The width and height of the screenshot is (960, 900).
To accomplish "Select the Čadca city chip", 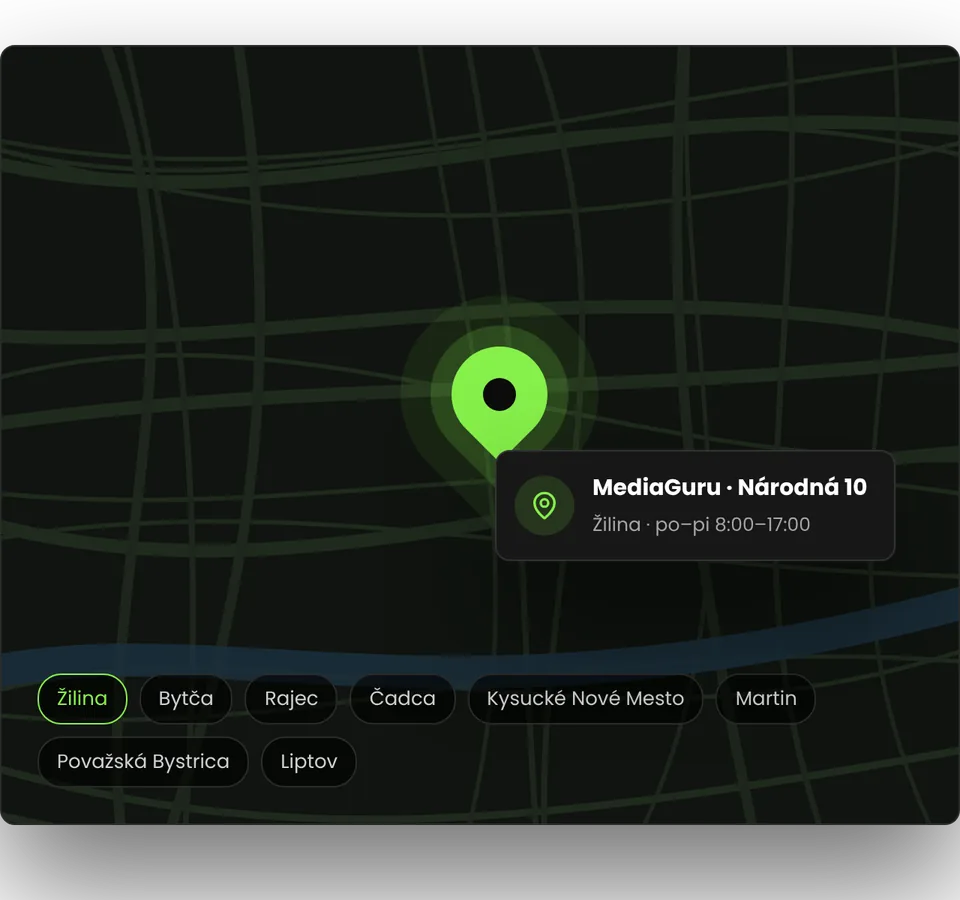I will (402, 699).
